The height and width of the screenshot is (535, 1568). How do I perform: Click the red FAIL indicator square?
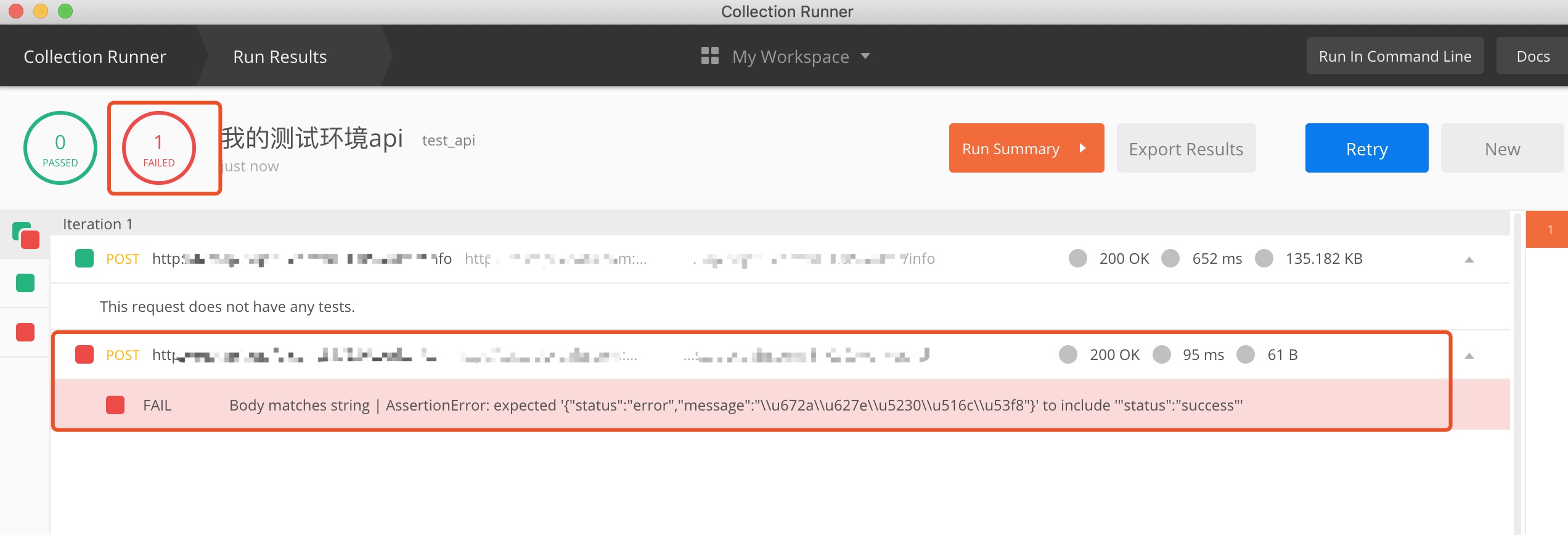coord(115,405)
